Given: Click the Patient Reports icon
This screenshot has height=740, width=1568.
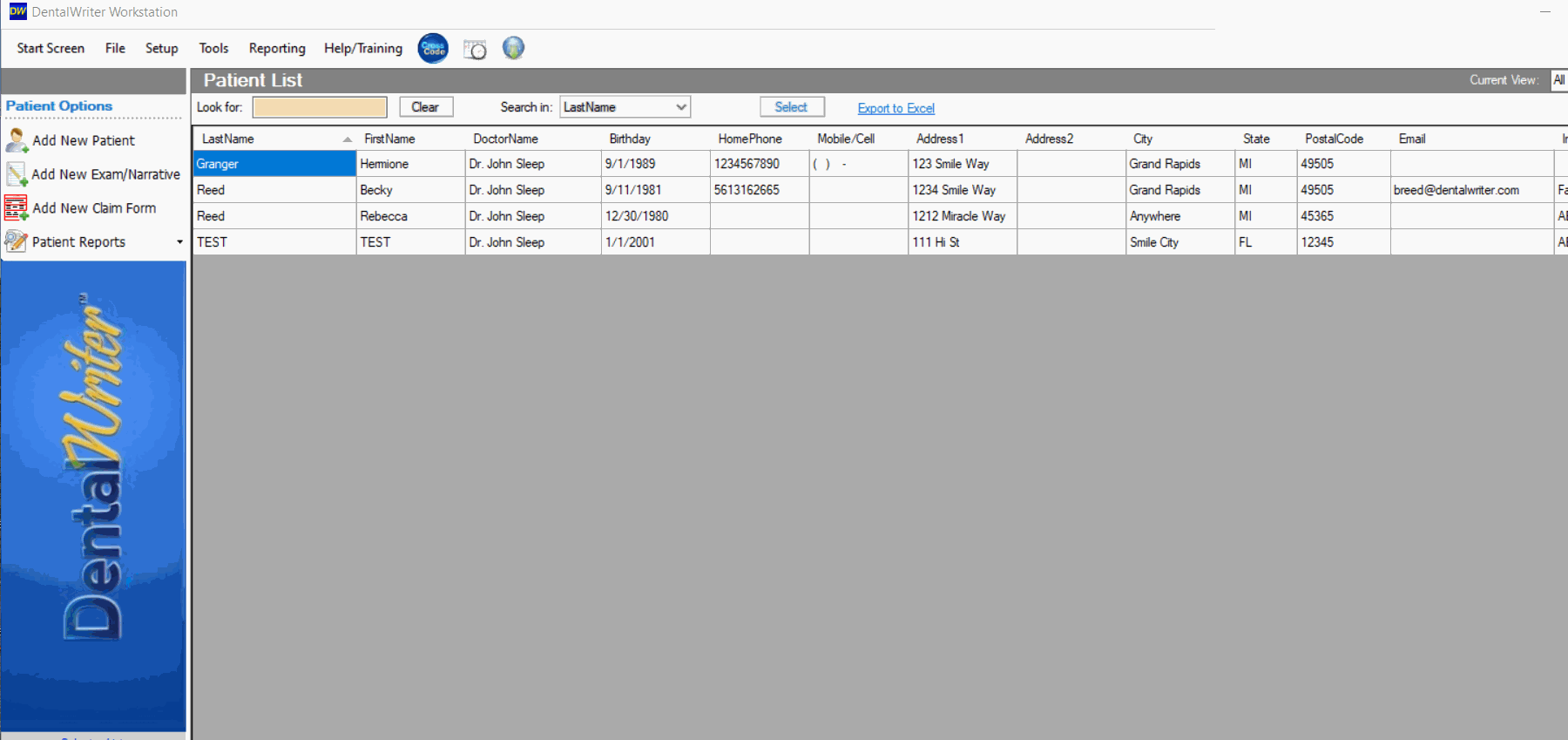Looking at the screenshot, I should tap(17, 241).
